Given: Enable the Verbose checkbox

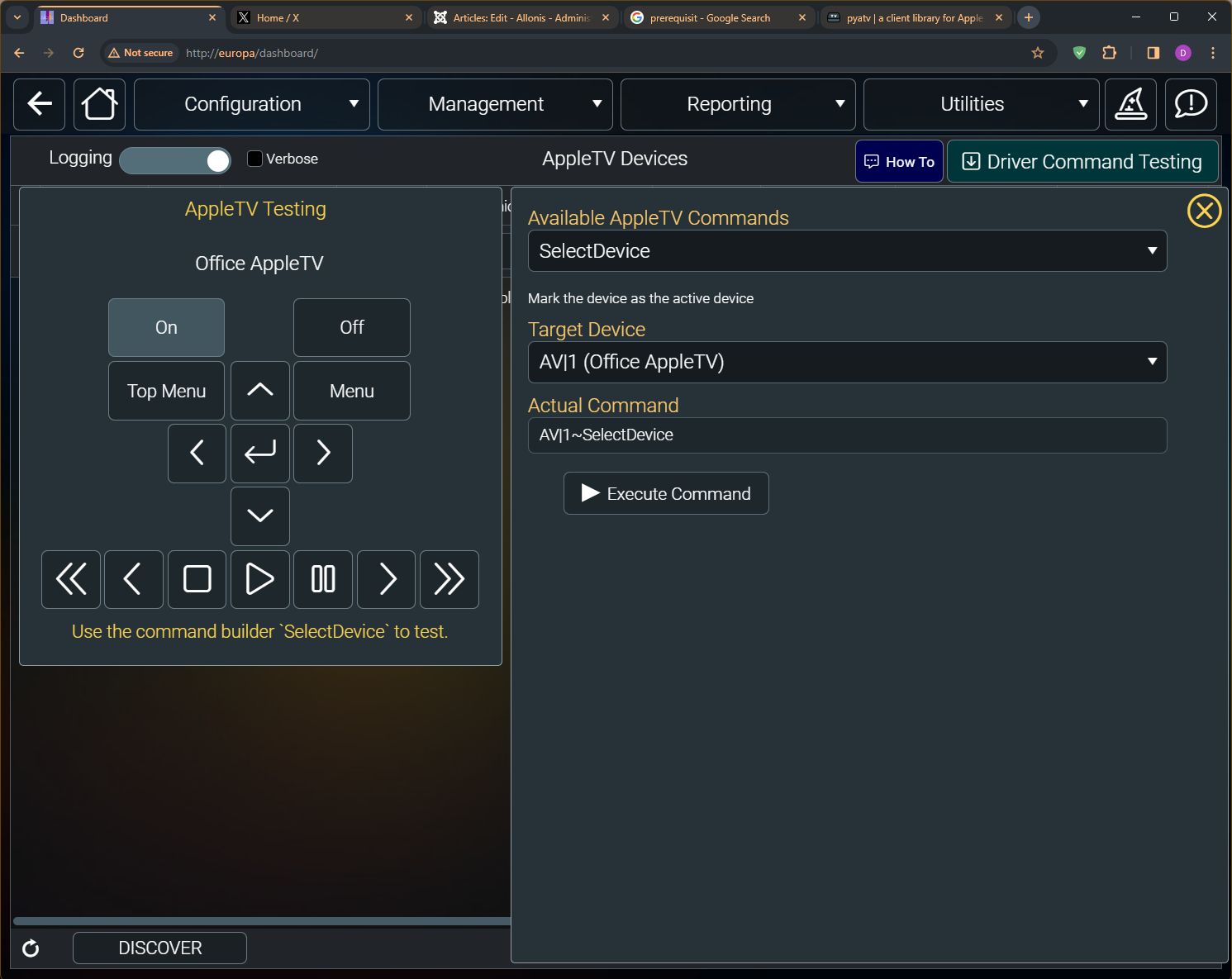Looking at the screenshot, I should [255, 159].
